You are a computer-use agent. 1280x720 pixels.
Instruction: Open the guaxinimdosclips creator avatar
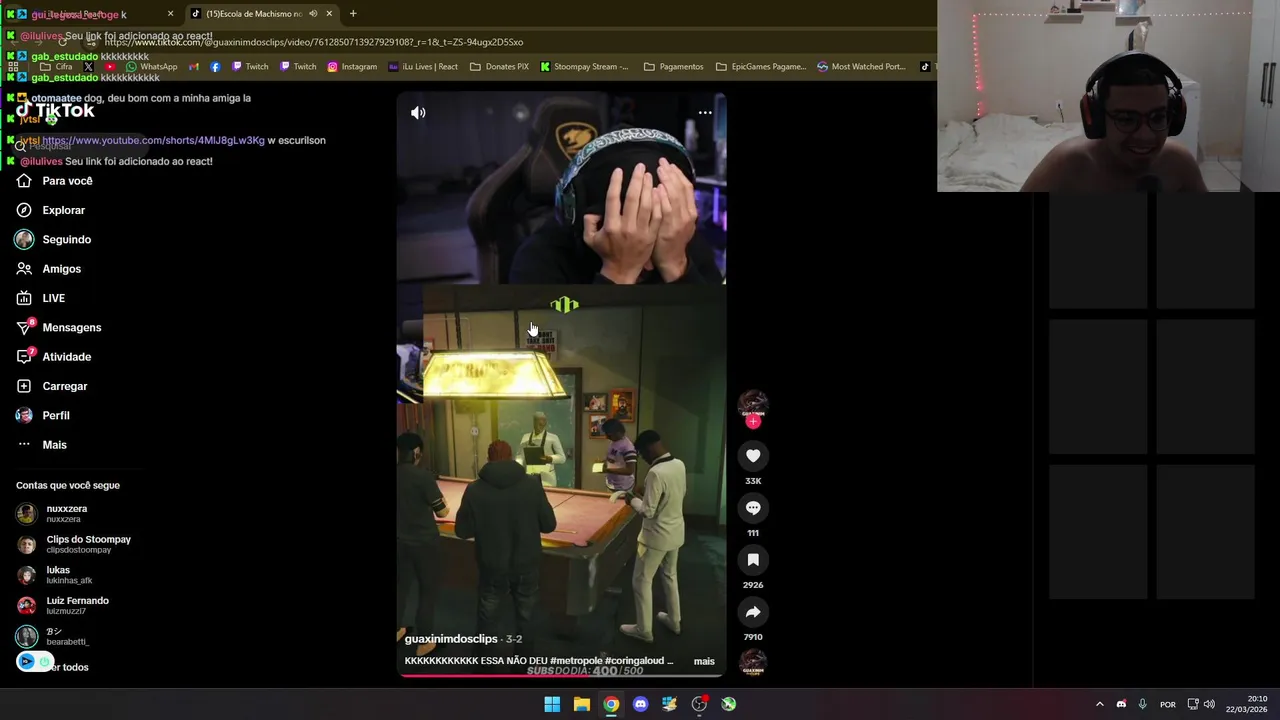point(753,403)
